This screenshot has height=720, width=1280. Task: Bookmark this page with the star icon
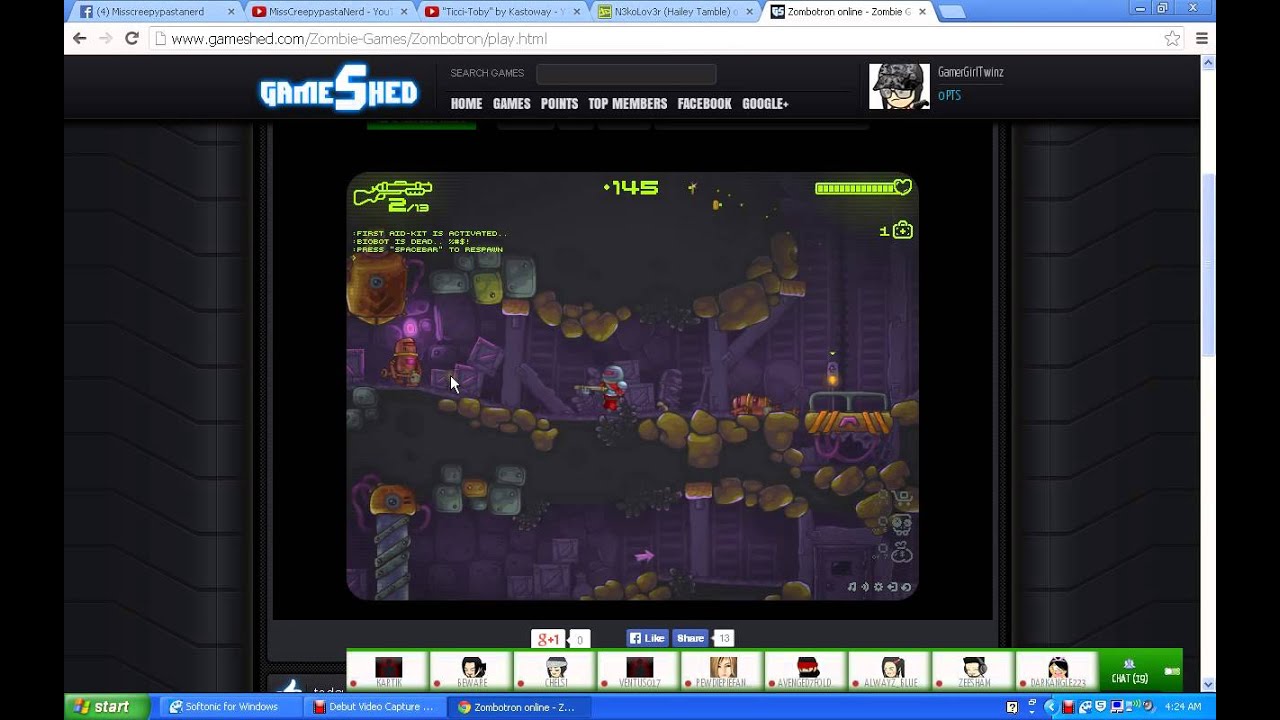coord(1172,39)
